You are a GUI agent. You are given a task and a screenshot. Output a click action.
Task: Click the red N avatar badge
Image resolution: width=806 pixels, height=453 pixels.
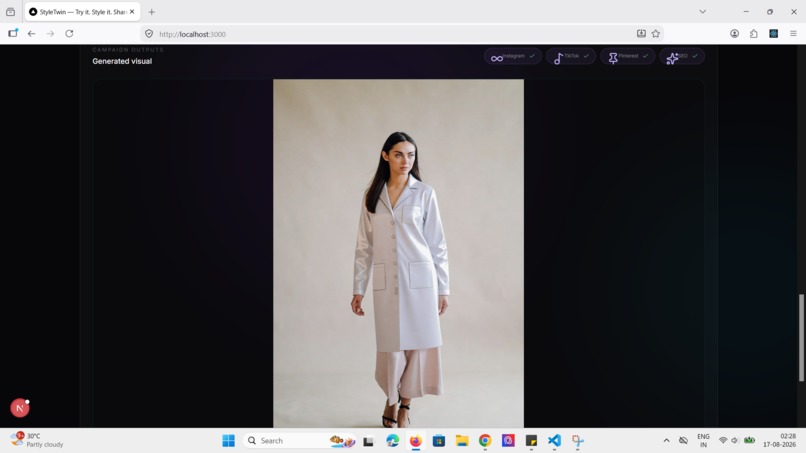pos(20,408)
